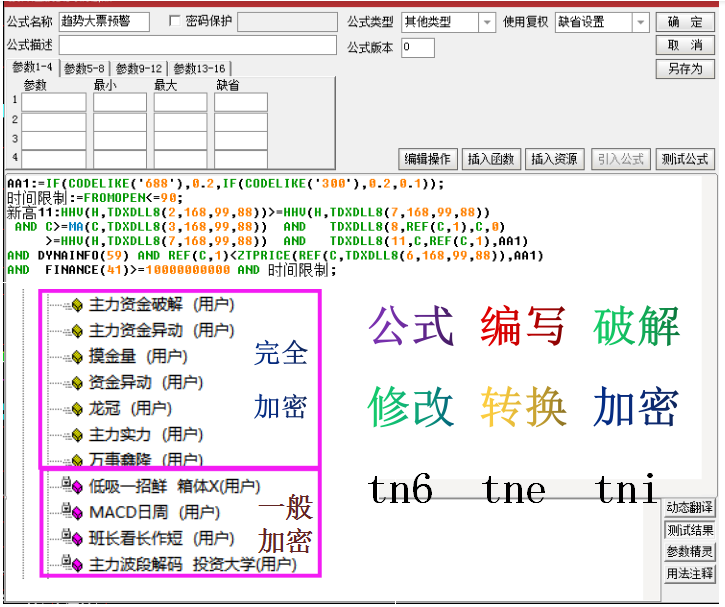Viewport: 725px width, 607px height.
Task: Click the locked icon beside MACD日周
Action: pyautogui.click(x=73, y=511)
